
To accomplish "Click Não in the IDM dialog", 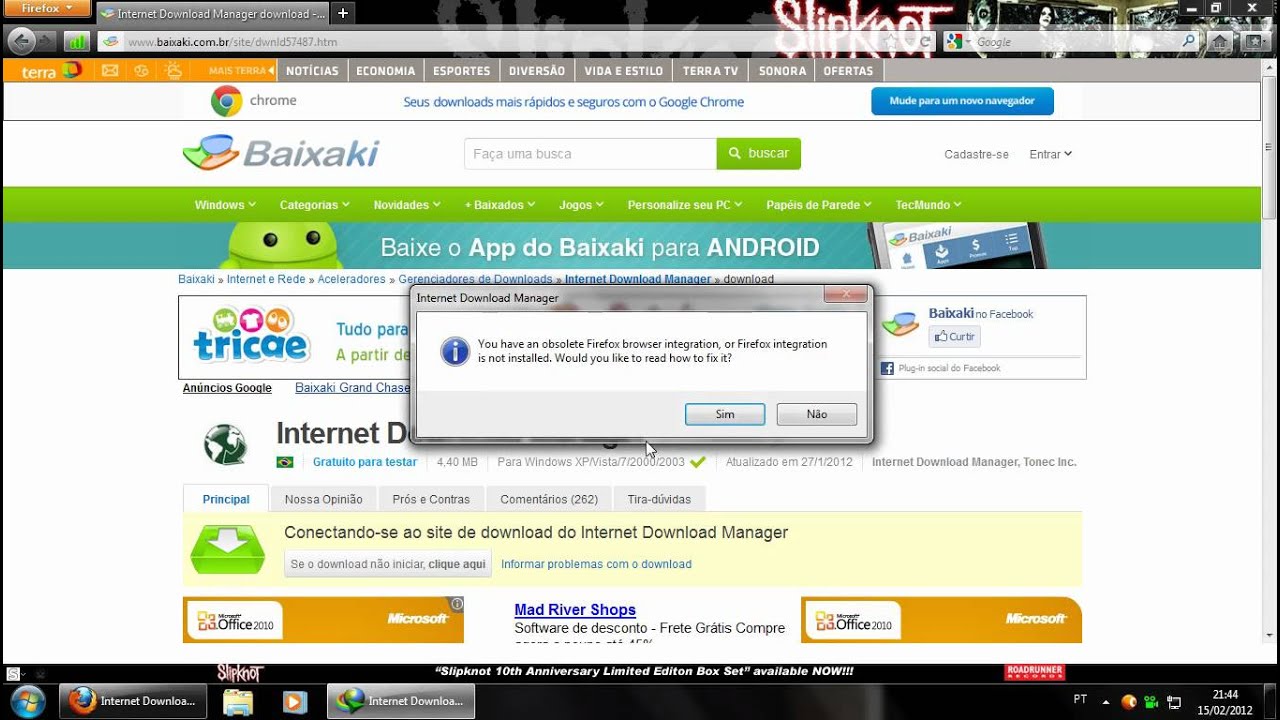I will [x=817, y=414].
